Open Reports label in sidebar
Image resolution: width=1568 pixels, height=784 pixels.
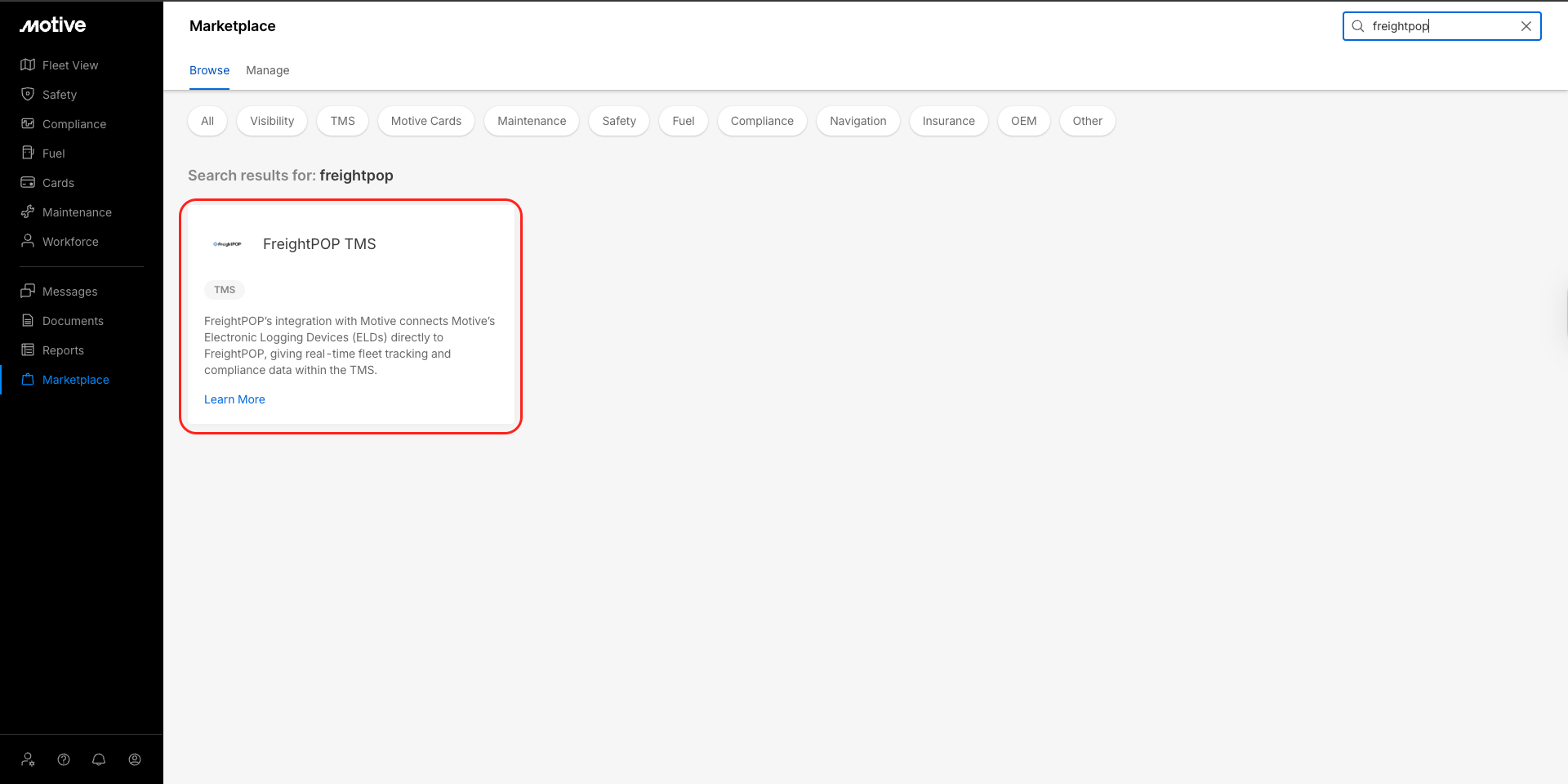pos(63,350)
